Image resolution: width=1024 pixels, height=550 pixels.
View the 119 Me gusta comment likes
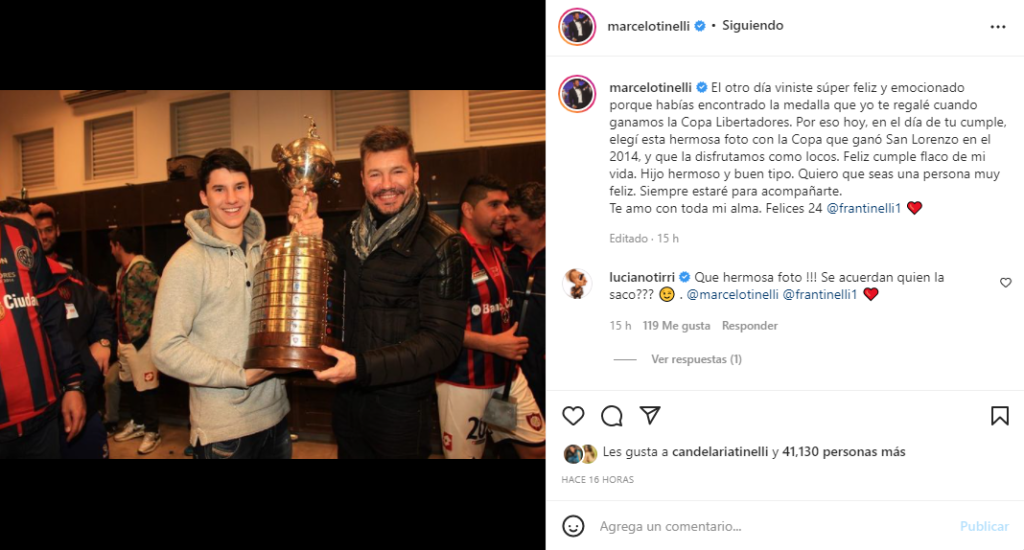(676, 325)
